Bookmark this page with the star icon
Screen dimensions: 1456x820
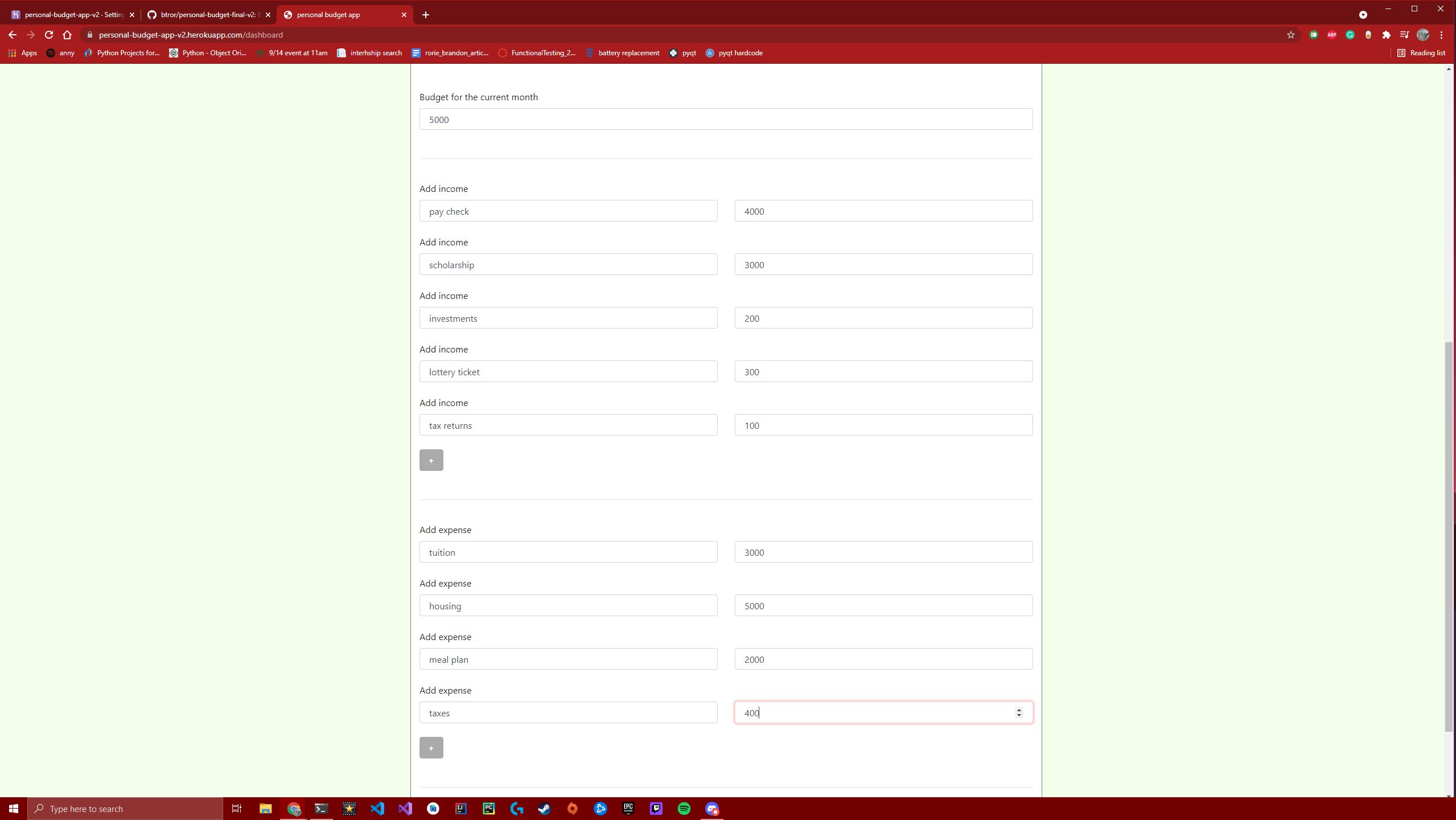[1290, 35]
